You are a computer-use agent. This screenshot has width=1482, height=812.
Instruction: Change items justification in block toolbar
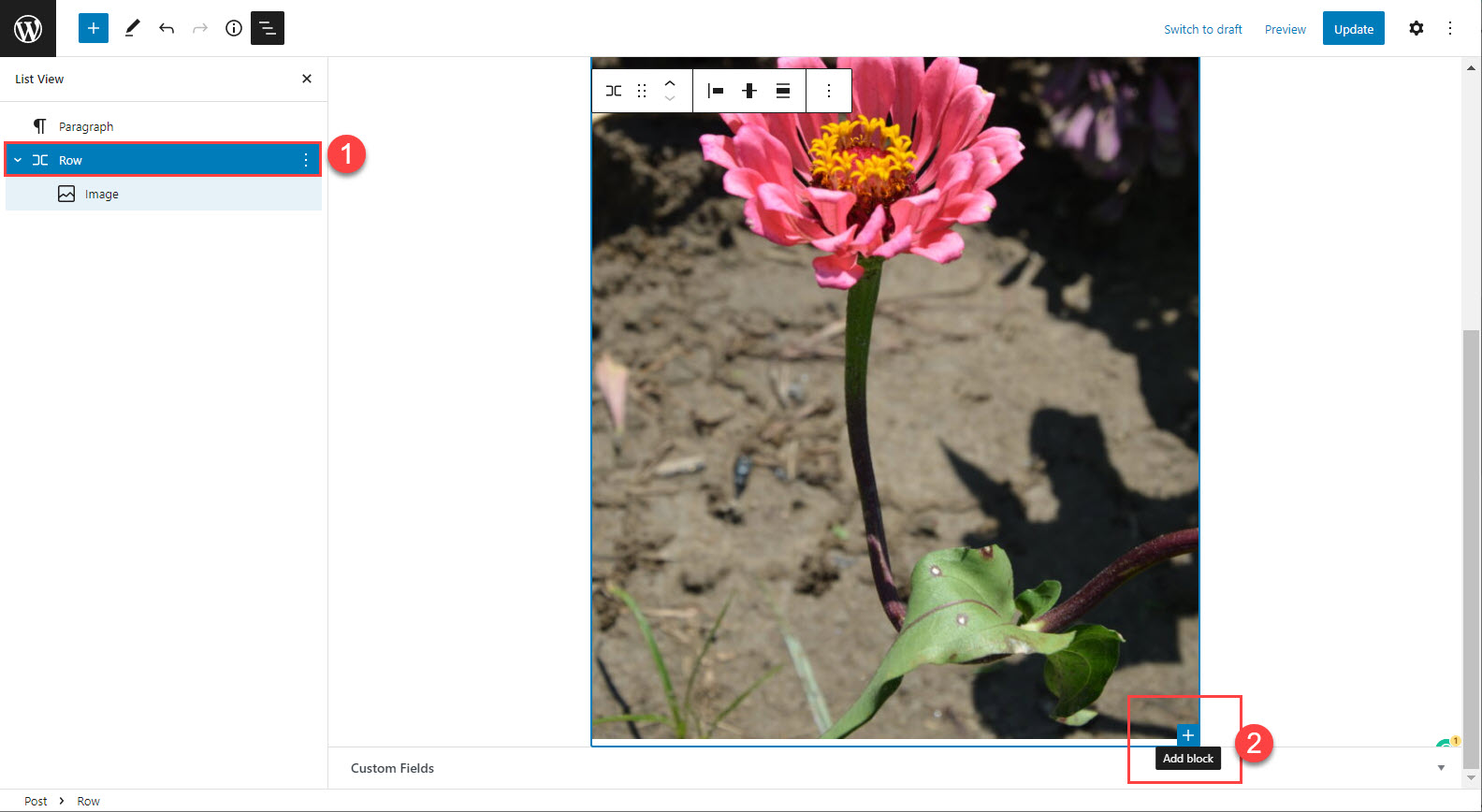click(716, 91)
